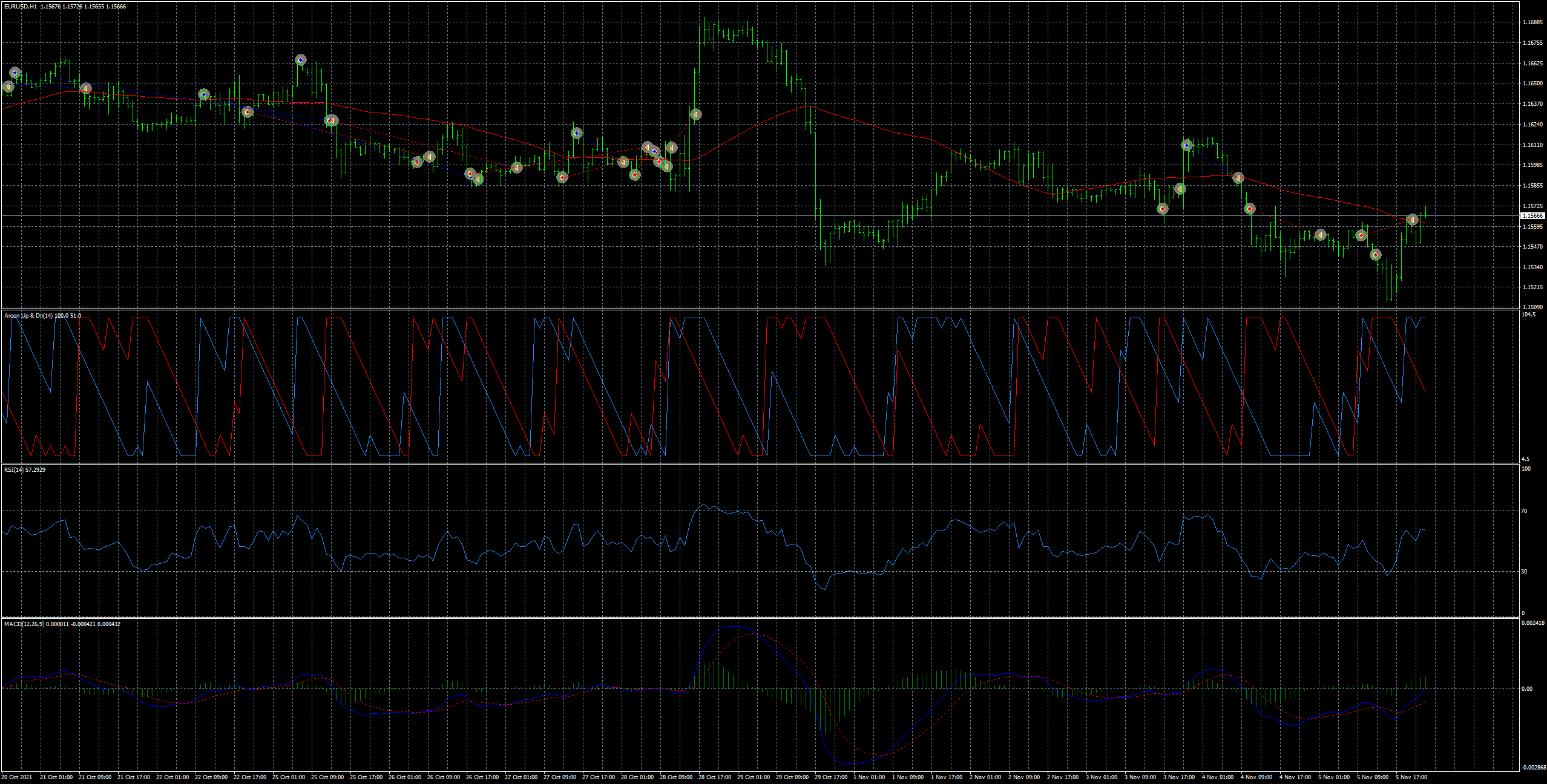Click the 1.15090 price axis label
The image size is (1547, 784).
click(1532, 307)
